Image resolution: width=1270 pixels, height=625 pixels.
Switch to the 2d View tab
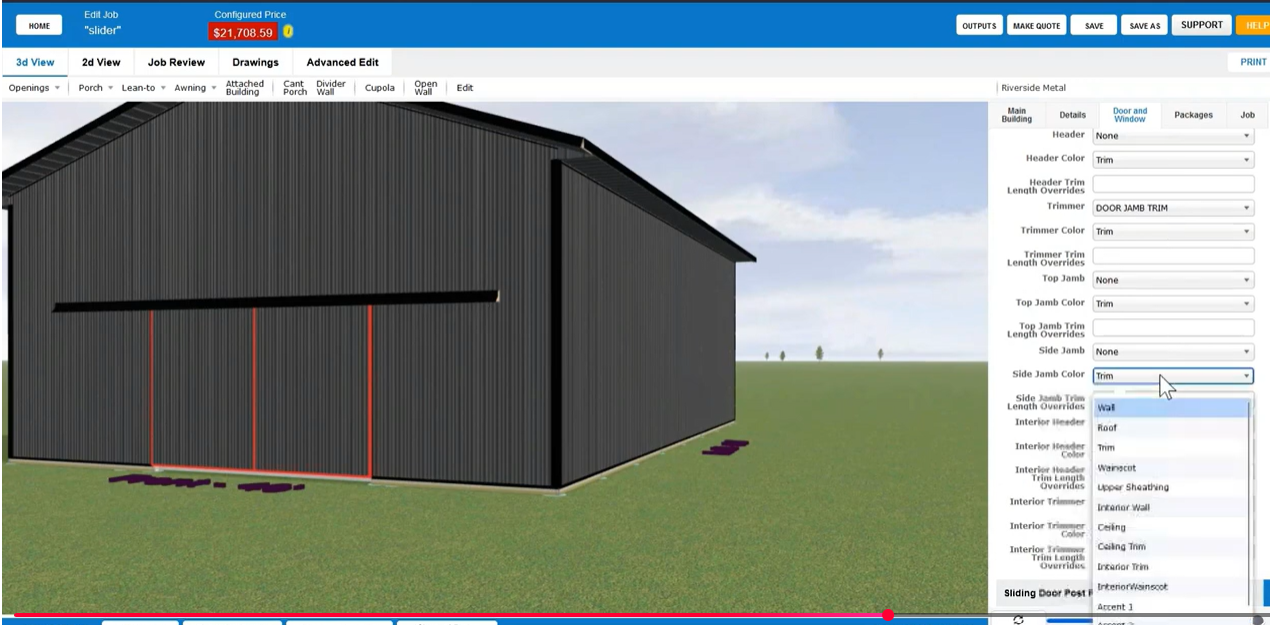tap(101, 62)
